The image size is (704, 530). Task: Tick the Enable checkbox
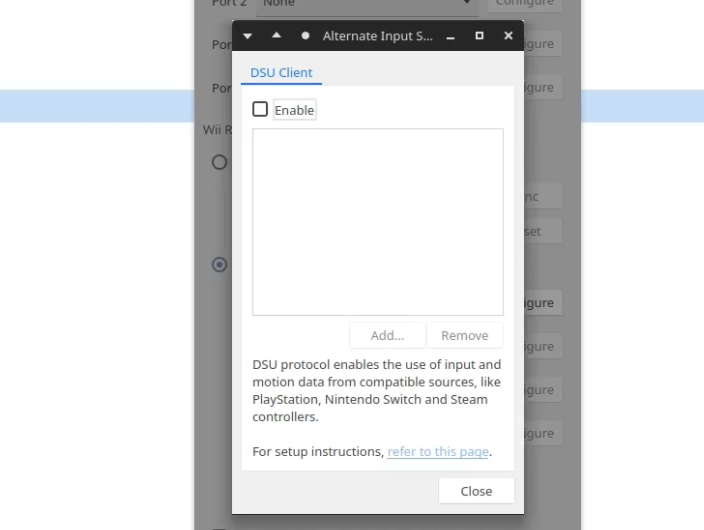(261, 109)
